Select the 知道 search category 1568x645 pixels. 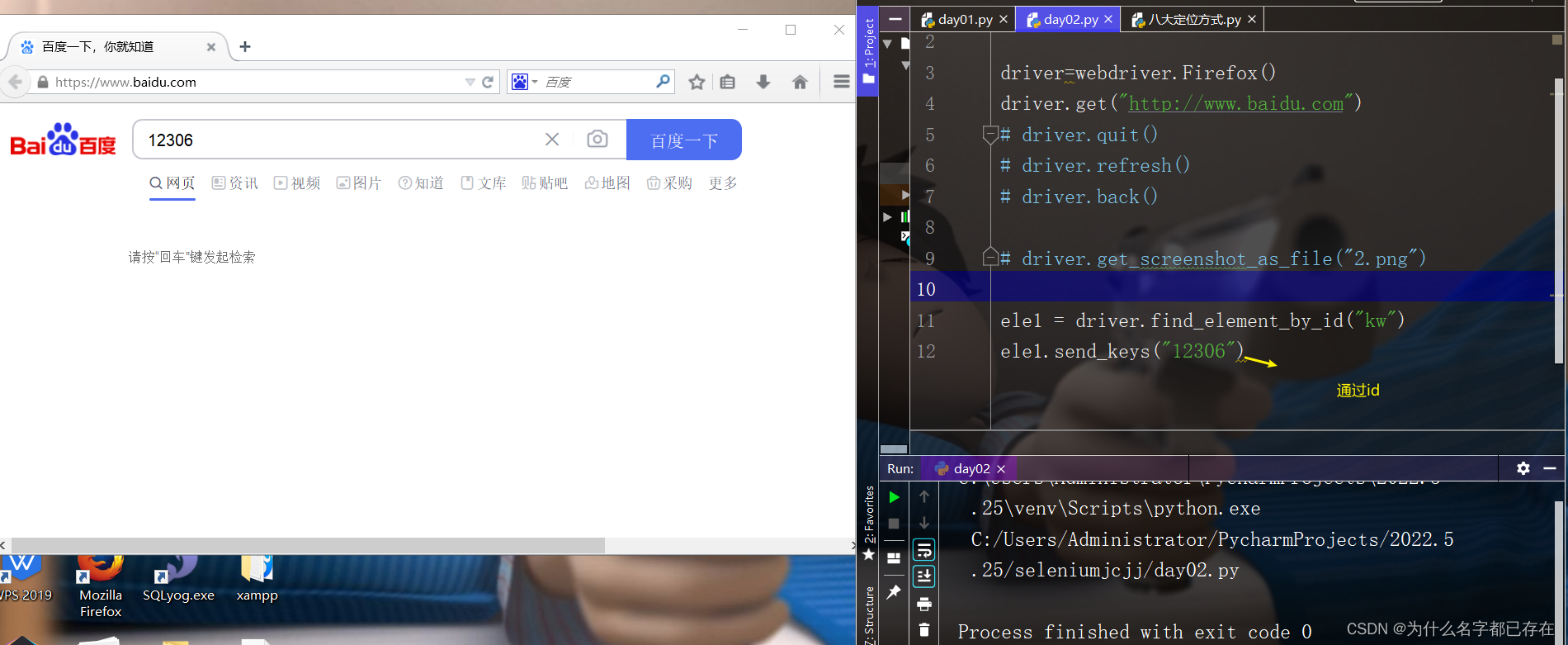click(x=421, y=183)
